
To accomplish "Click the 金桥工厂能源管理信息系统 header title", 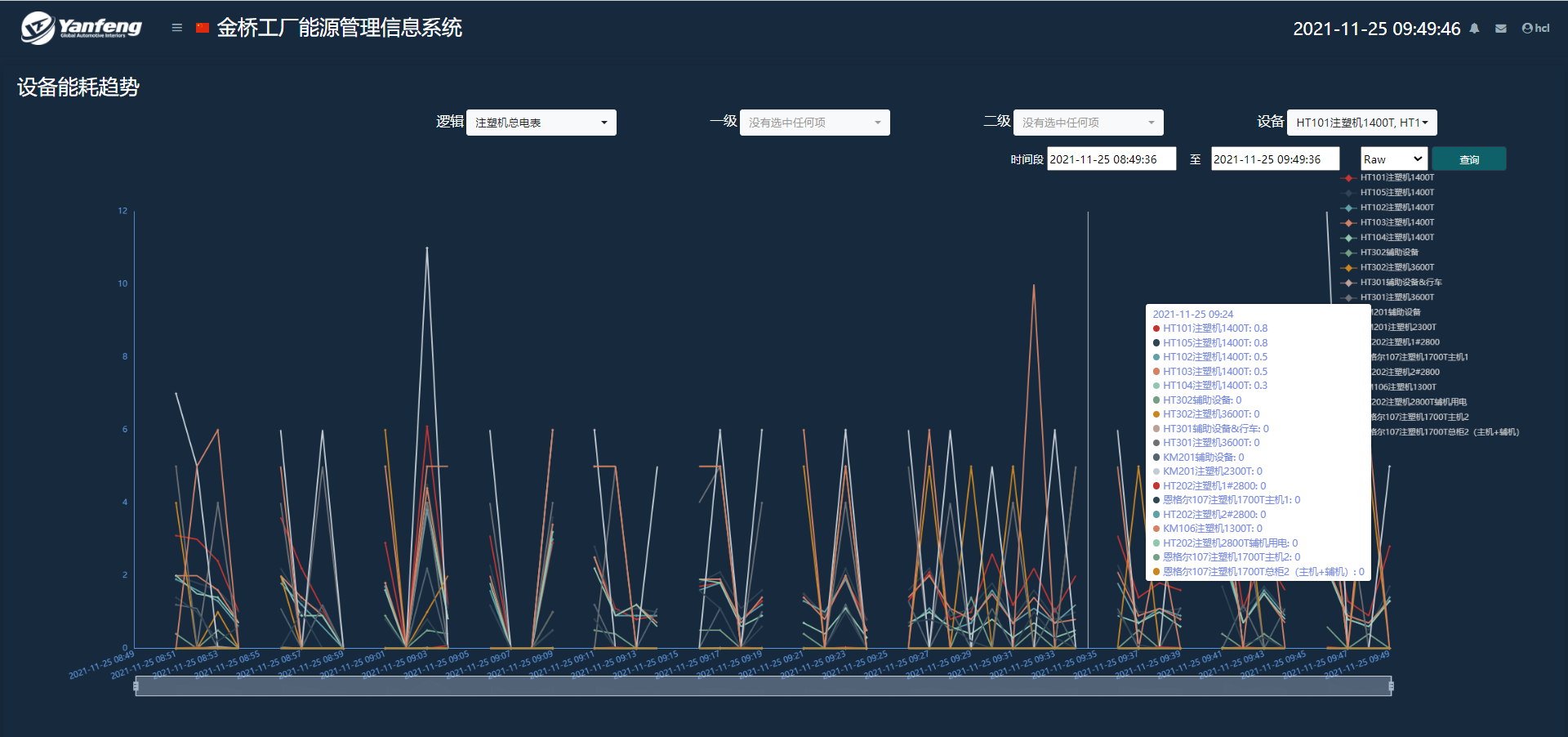I will tap(340, 28).
